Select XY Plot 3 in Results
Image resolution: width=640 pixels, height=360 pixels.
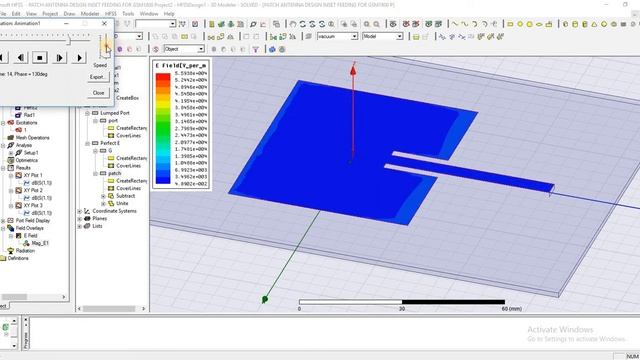tap(33, 206)
